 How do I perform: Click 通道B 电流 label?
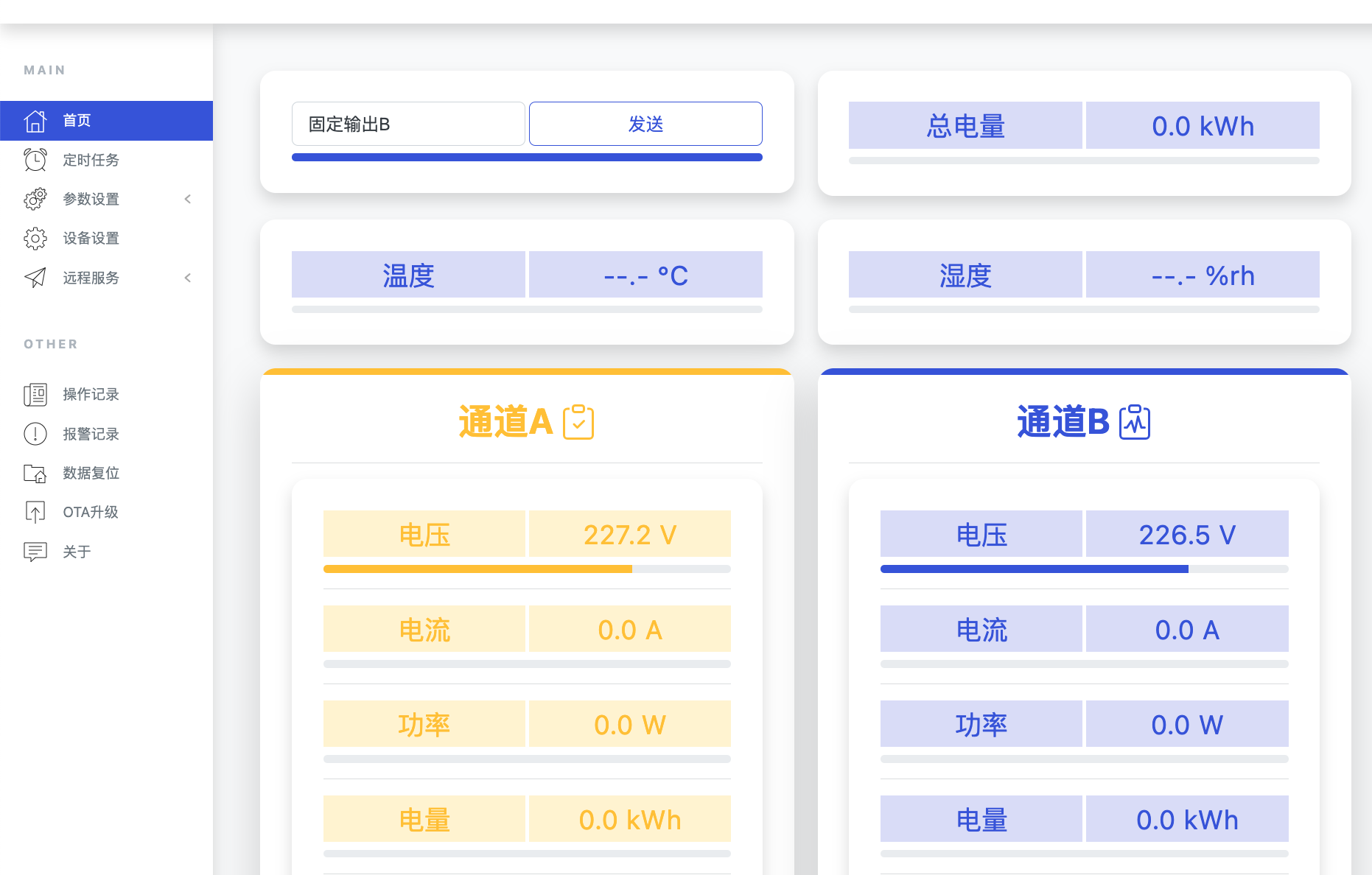pyautogui.click(x=981, y=629)
